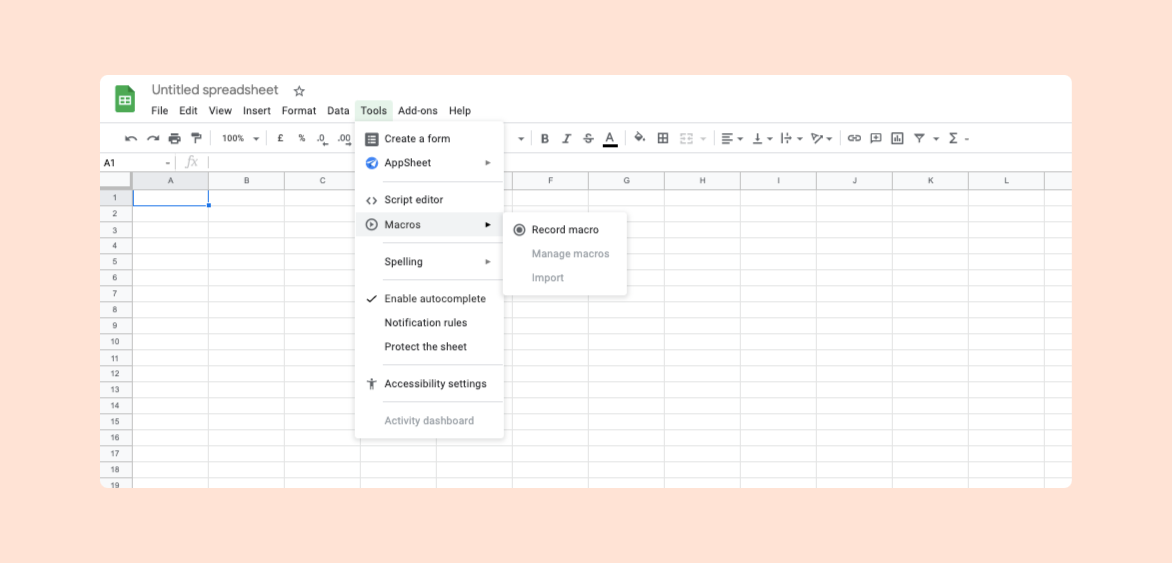
Task: Click the Print icon
Action: point(174,138)
